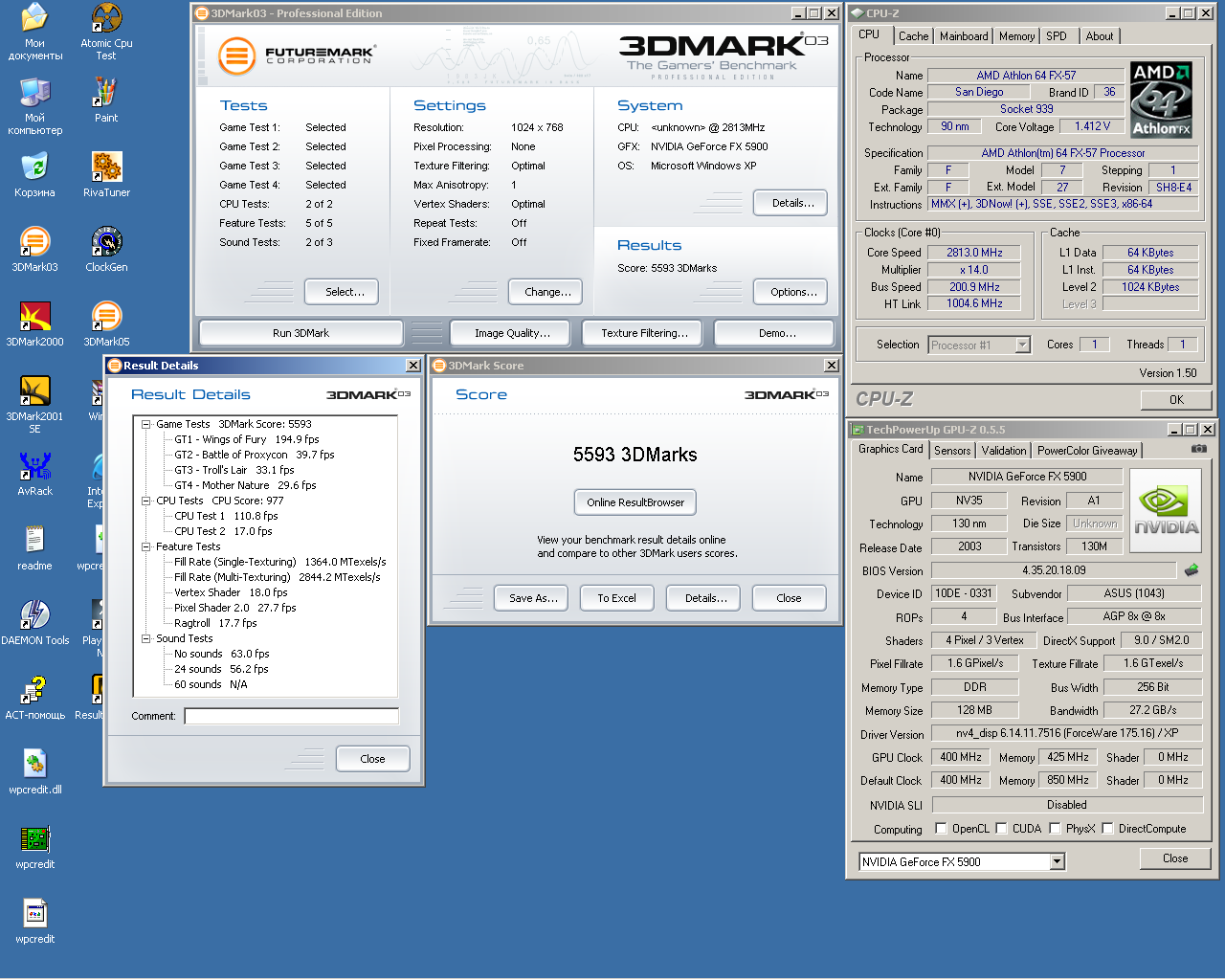Switch to the Cache tab in CPU-Z
Image resolution: width=1225 pixels, height=980 pixels.
coord(913,36)
